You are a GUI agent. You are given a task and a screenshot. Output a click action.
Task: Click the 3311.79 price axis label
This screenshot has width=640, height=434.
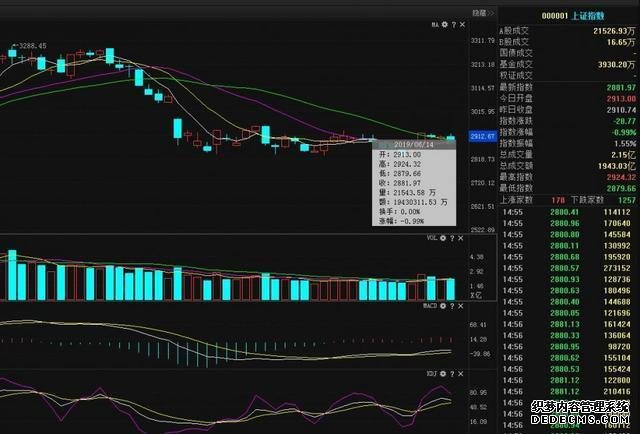coord(482,41)
